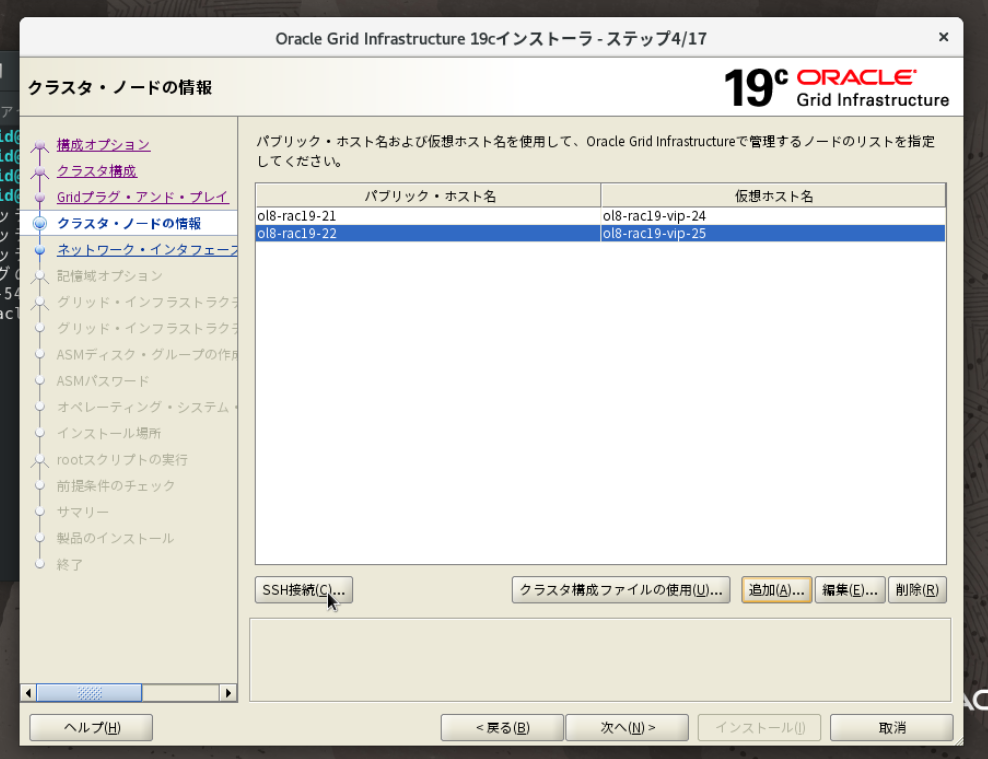
Task: Open the SSH接続(C)... connectivity settings
Action: click(304, 590)
